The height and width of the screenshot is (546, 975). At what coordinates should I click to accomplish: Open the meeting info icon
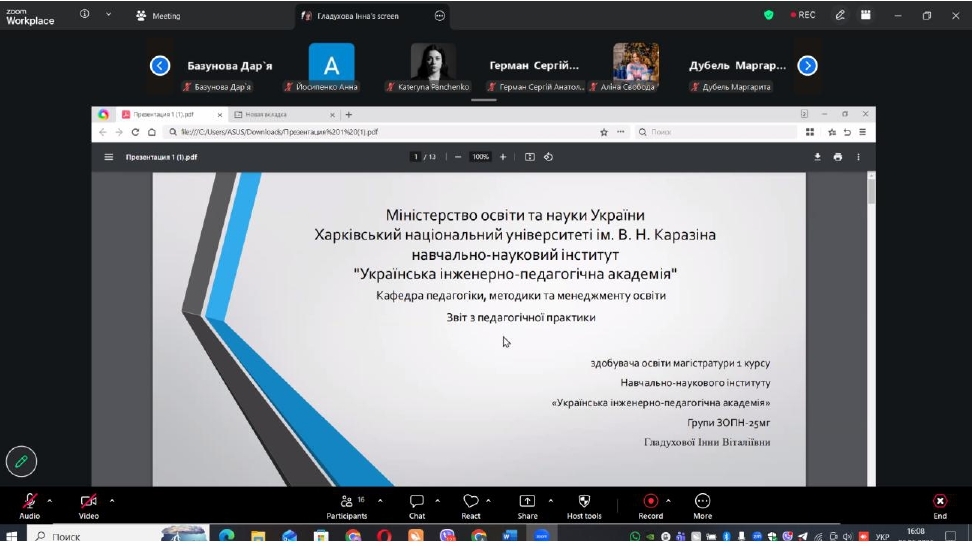(x=85, y=14)
